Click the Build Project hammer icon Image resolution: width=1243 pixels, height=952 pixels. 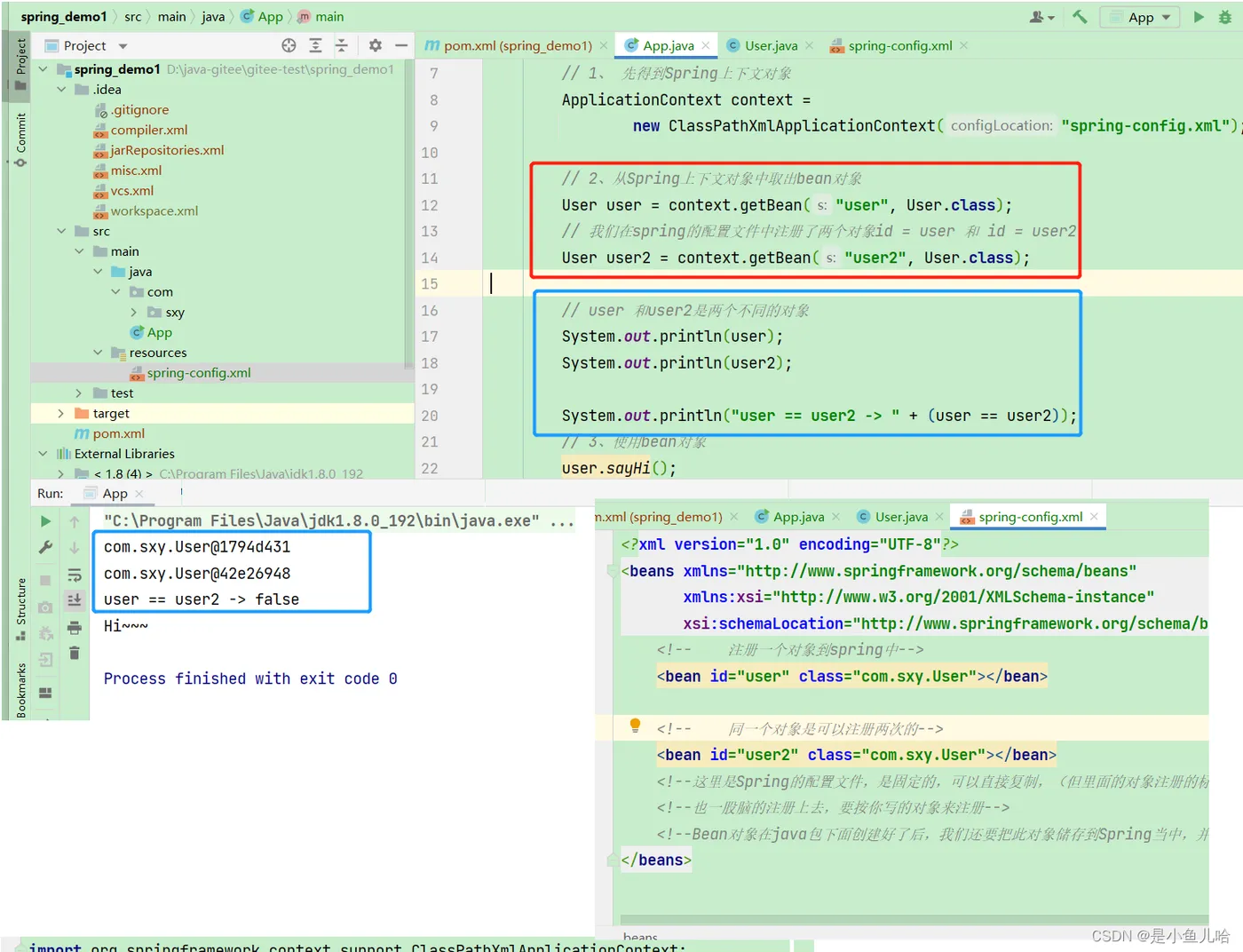(1080, 16)
